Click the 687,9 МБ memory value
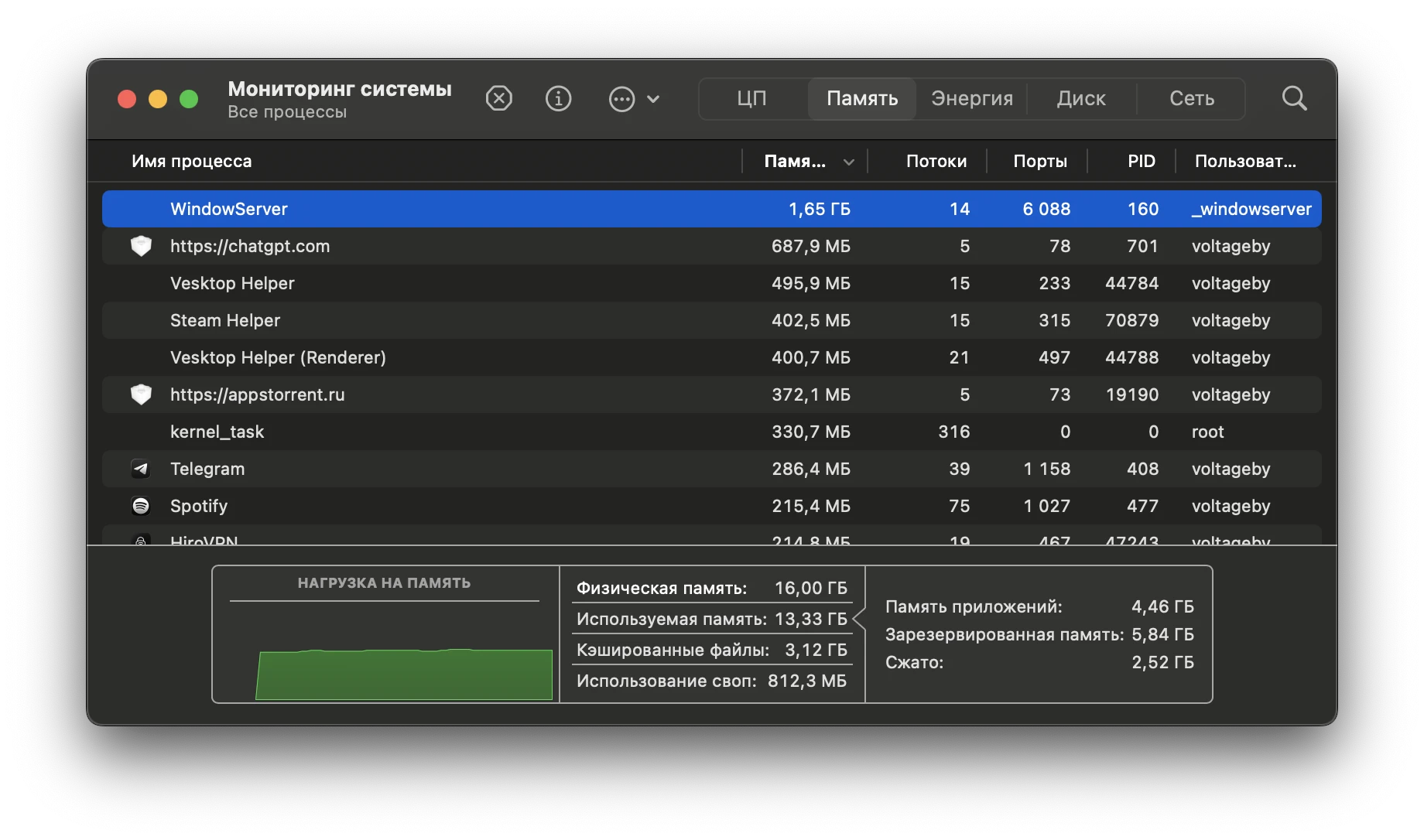 pyautogui.click(x=811, y=246)
